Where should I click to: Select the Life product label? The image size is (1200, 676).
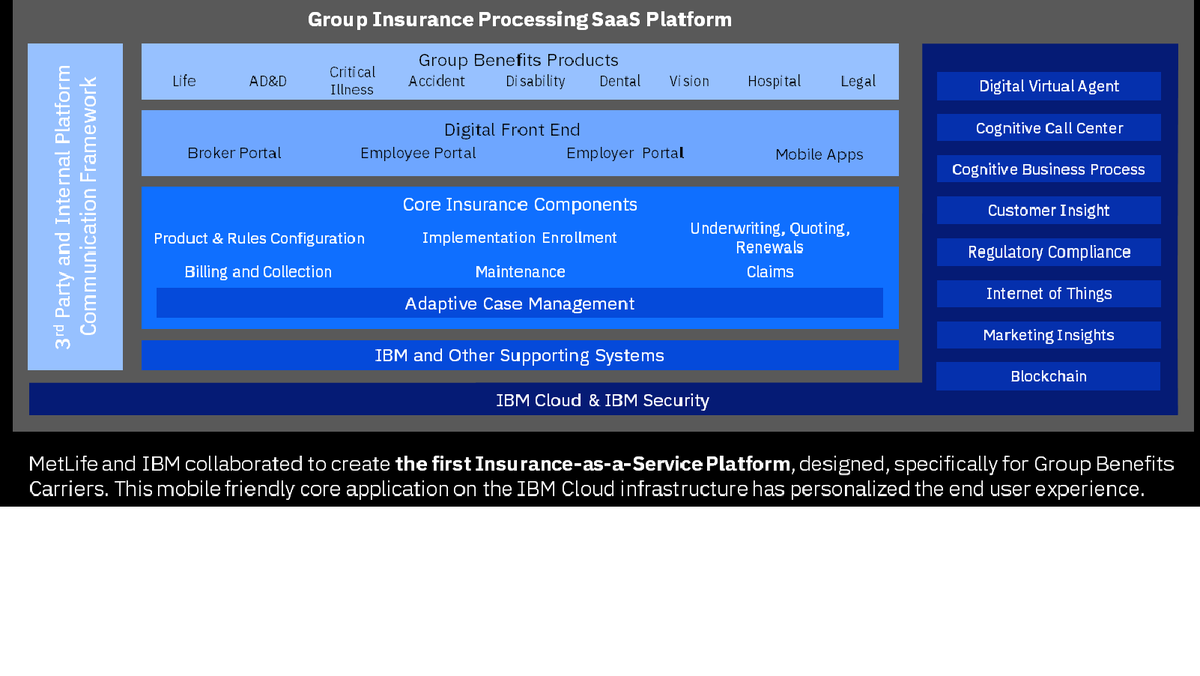pos(184,81)
